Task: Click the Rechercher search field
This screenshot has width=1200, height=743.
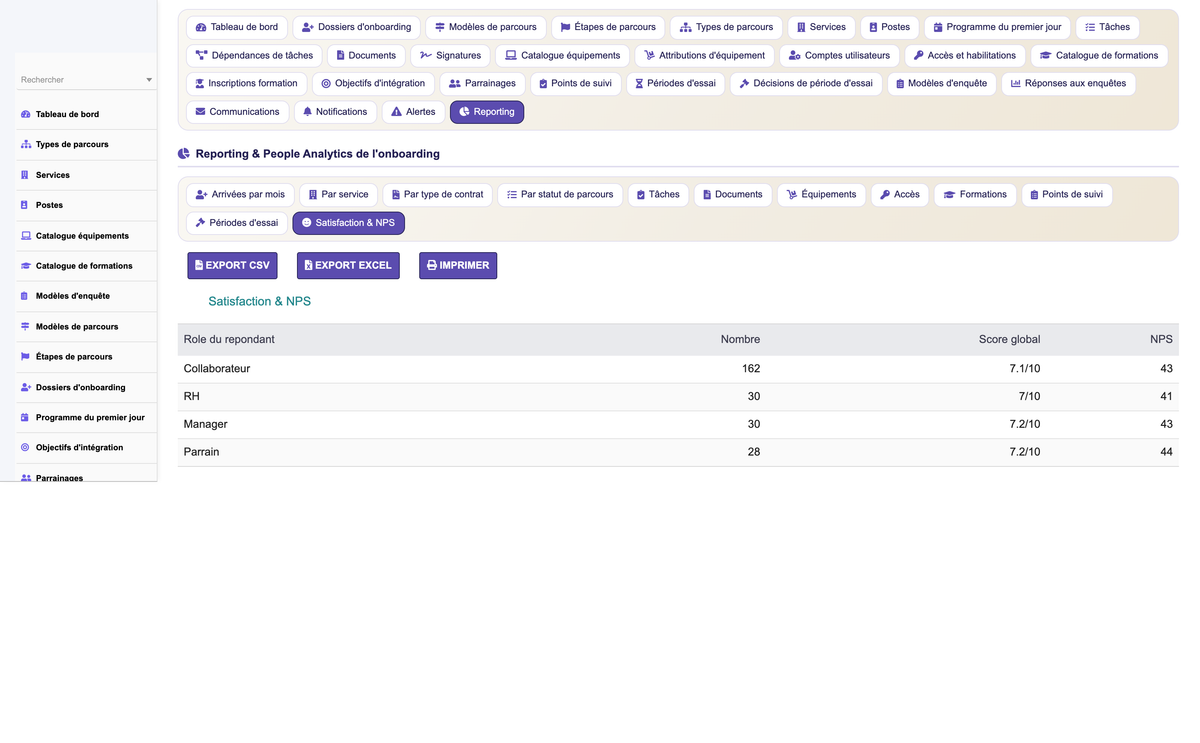Action: (86, 80)
